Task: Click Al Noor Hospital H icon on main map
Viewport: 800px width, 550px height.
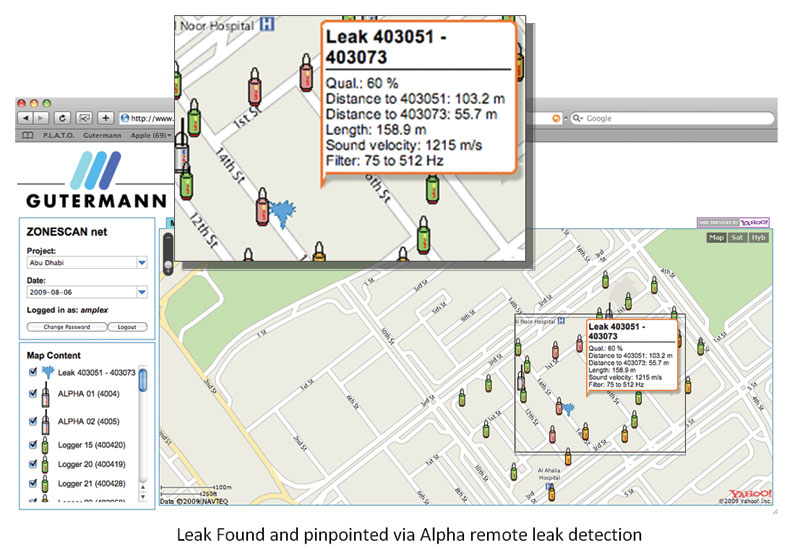Action: pos(561,321)
